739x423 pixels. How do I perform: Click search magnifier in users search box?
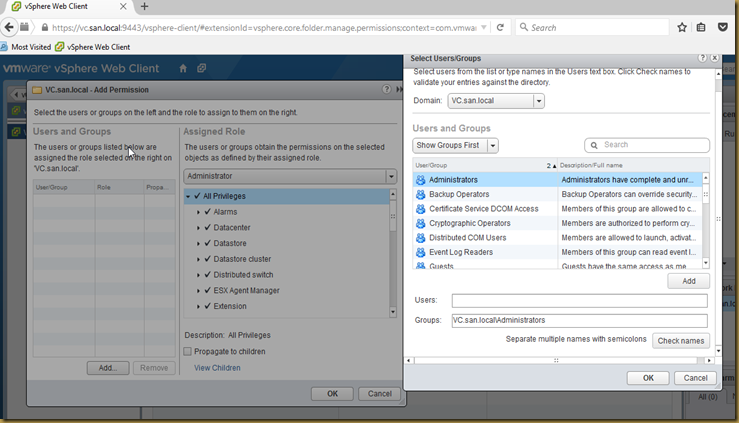(x=594, y=145)
